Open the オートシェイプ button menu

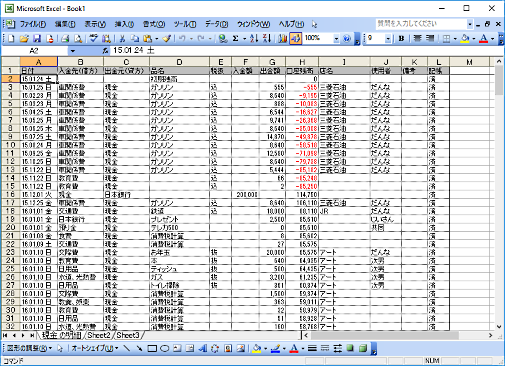[x=95, y=349]
